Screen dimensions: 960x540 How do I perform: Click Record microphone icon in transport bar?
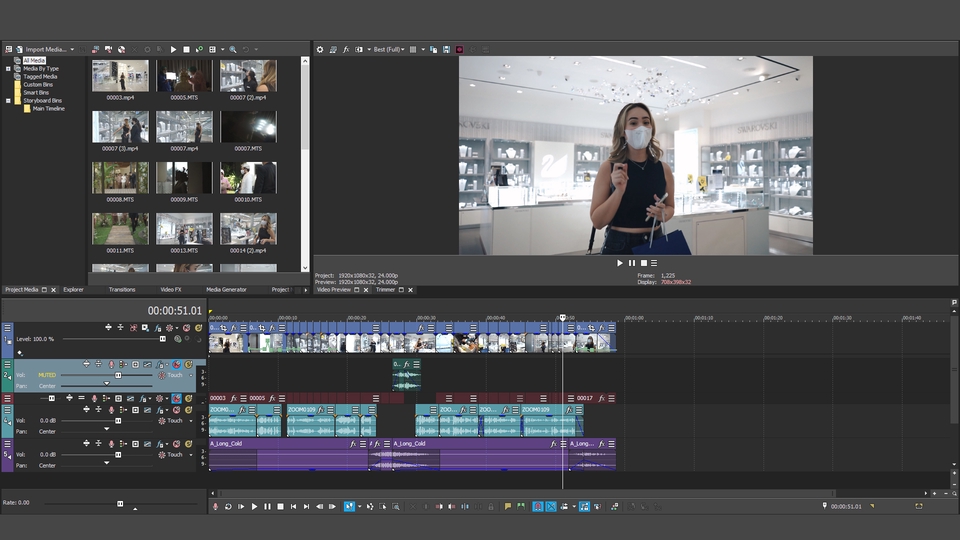[215, 506]
